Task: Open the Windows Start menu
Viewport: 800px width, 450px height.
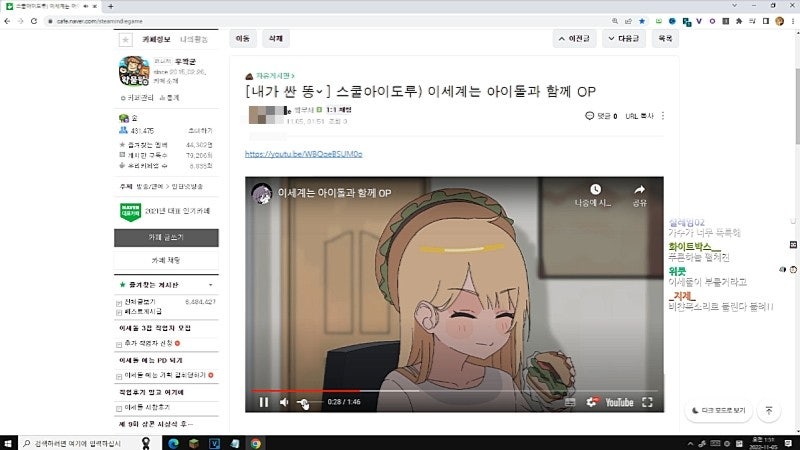Action: (8, 443)
